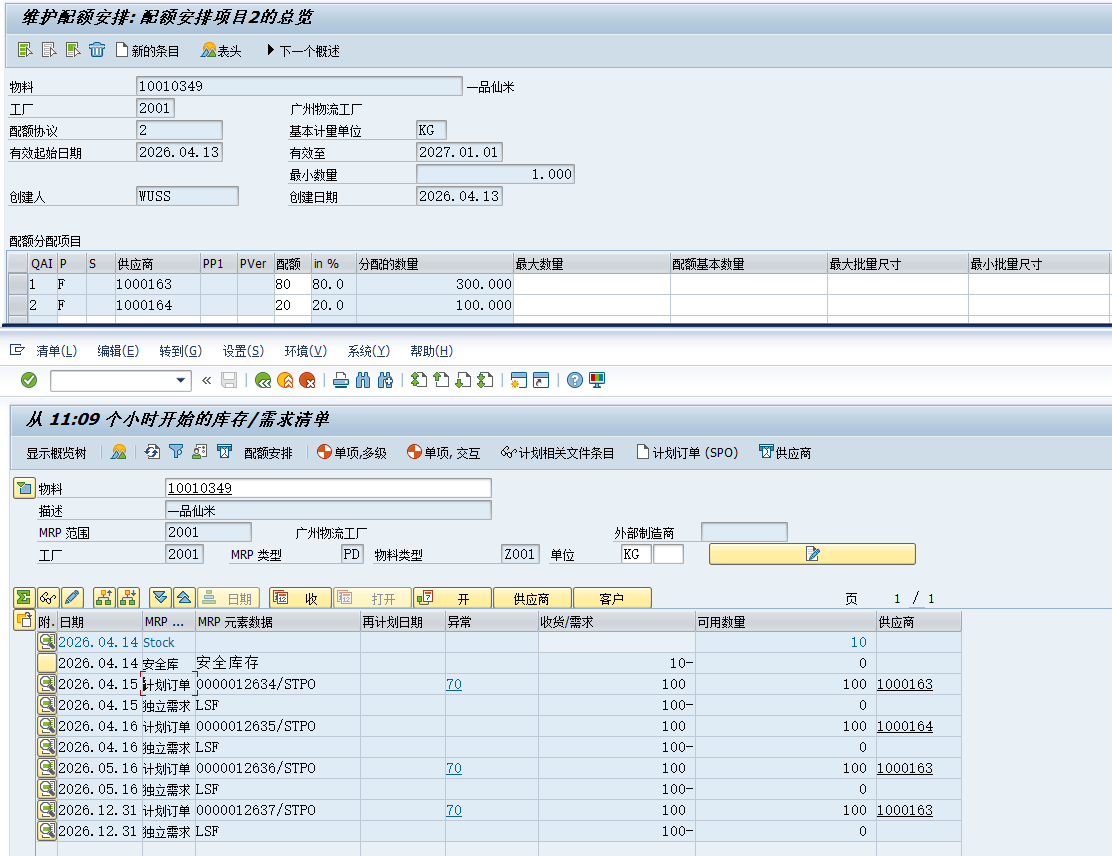Viewport: 1112px width, 856px height.
Task: Click the funnel filter icon
Action: (x=176, y=452)
